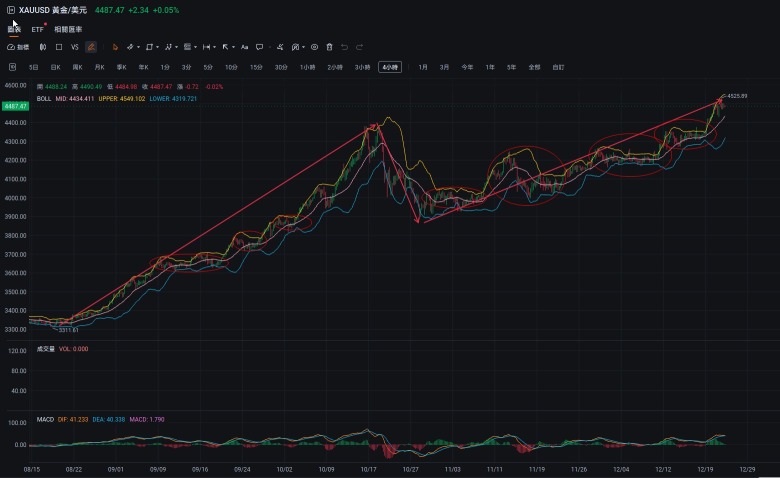The image size is (780, 478).
Task: Switch to the ETF tab
Action: click(x=37, y=29)
